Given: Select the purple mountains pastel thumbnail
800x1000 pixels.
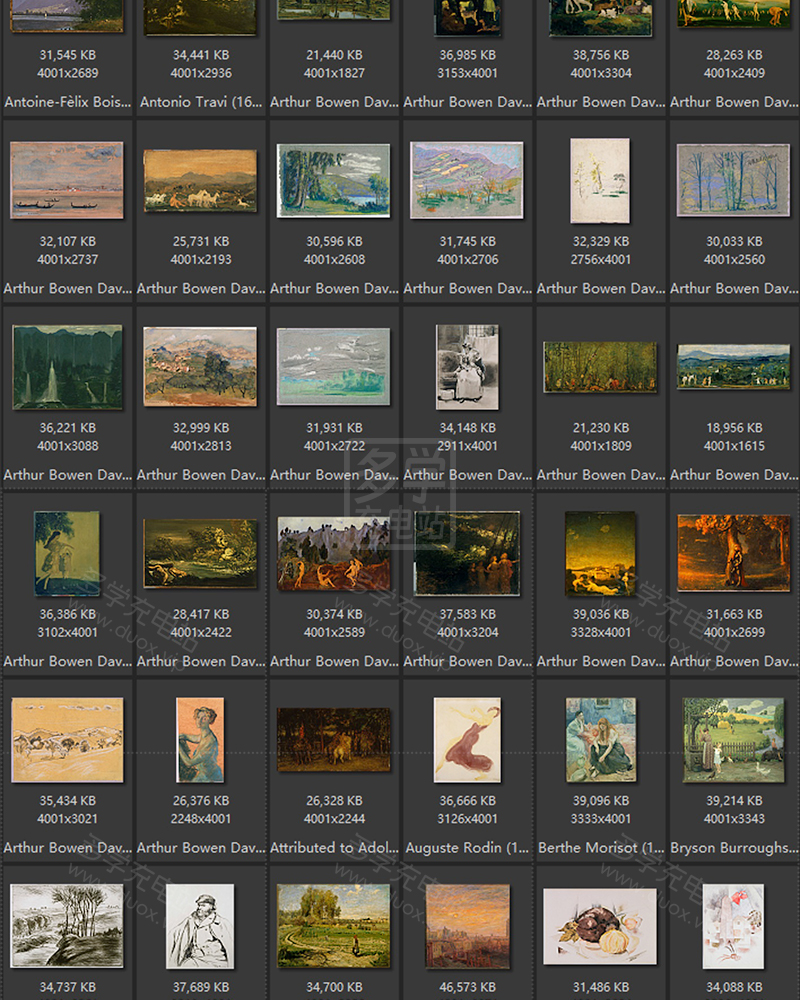Looking at the screenshot, I should [467, 181].
